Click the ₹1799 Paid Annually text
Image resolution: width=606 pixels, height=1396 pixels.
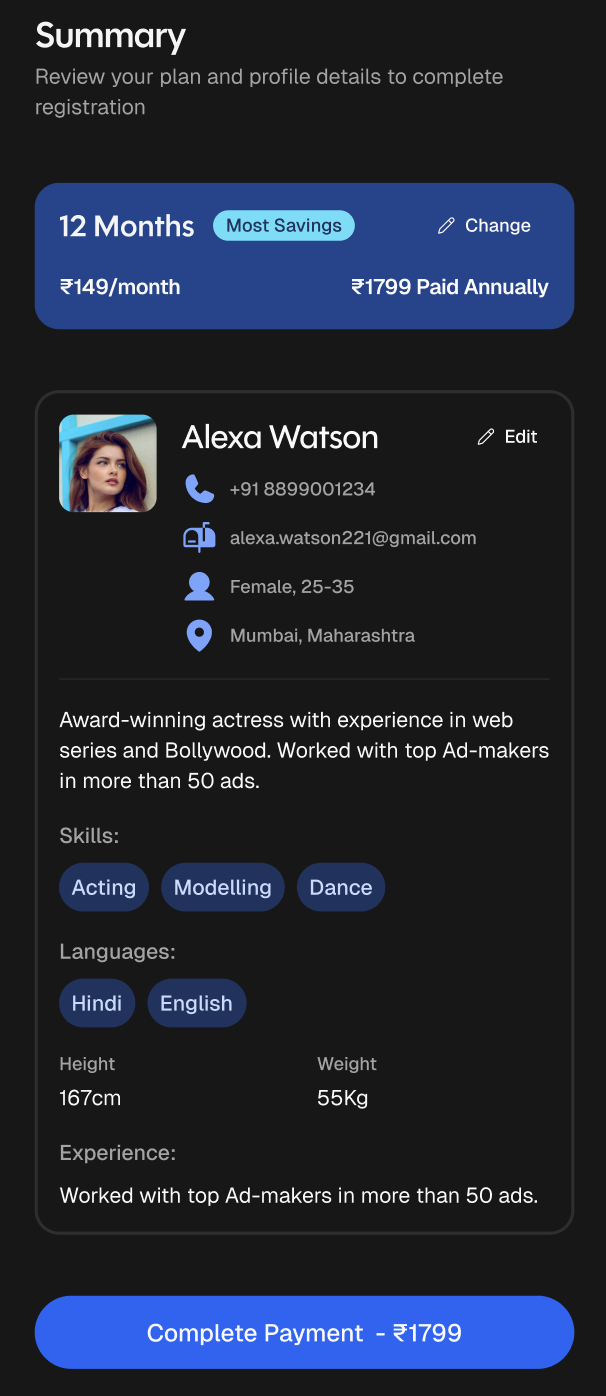click(450, 287)
